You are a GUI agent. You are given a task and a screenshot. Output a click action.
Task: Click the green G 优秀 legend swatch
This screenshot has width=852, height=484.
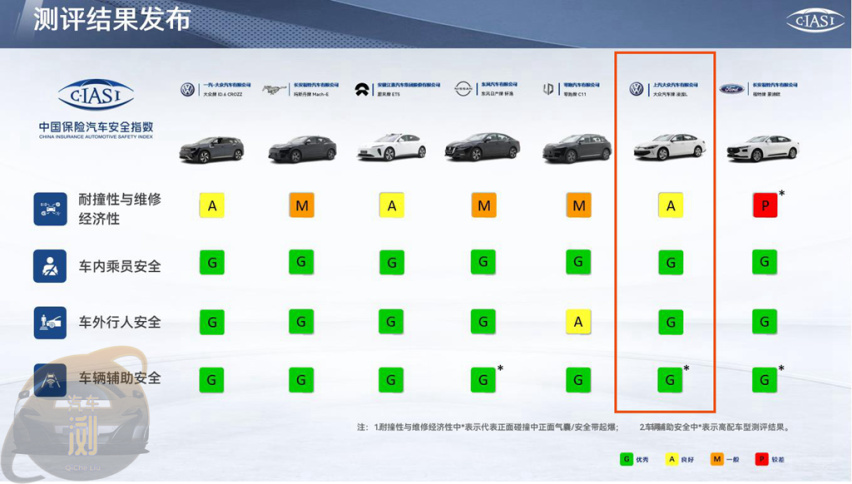click(627, 459)
